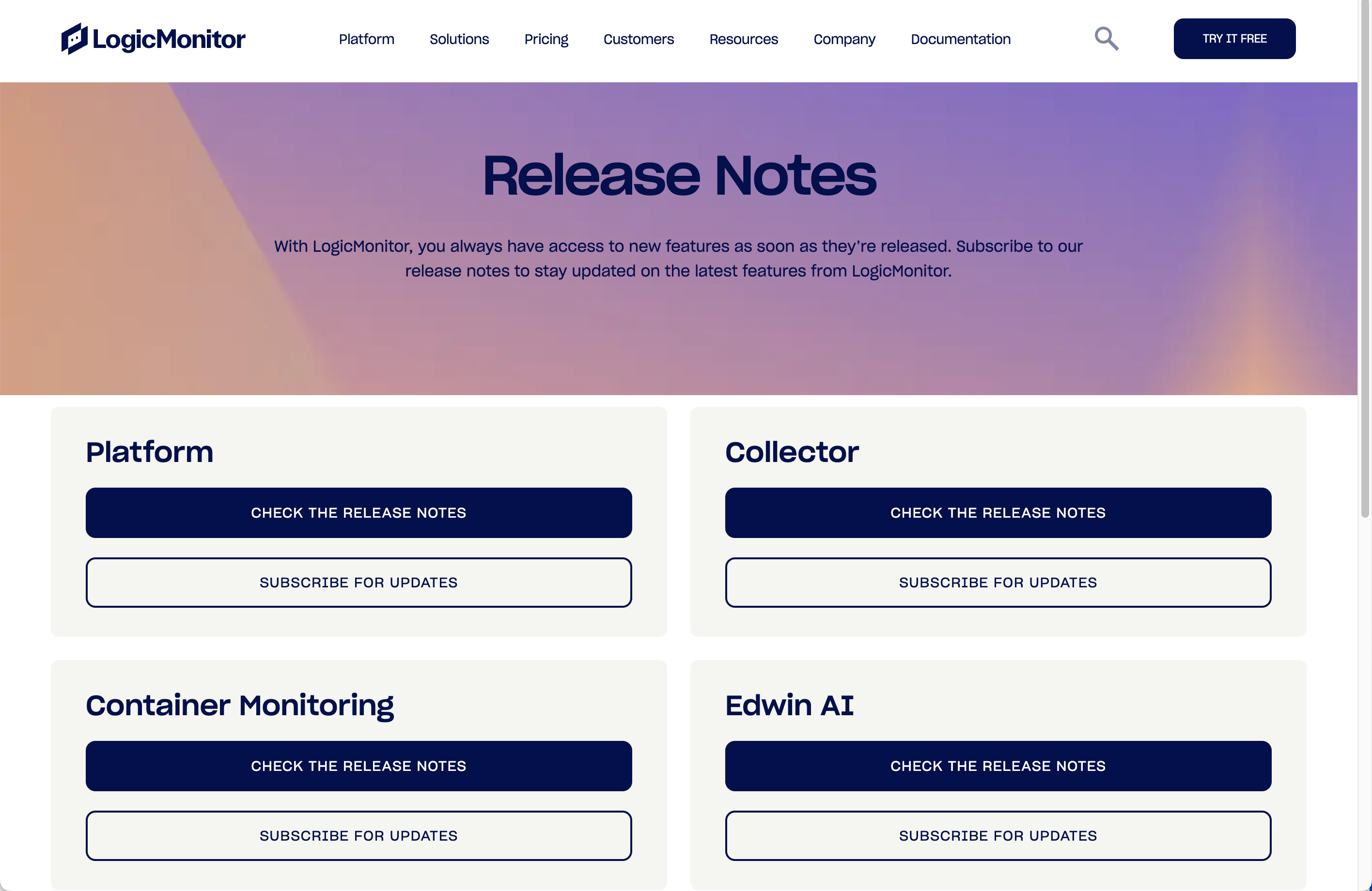This screenshot has height=891, width=1372.
Task: Check Collector release notes
Action: [998, 512]
